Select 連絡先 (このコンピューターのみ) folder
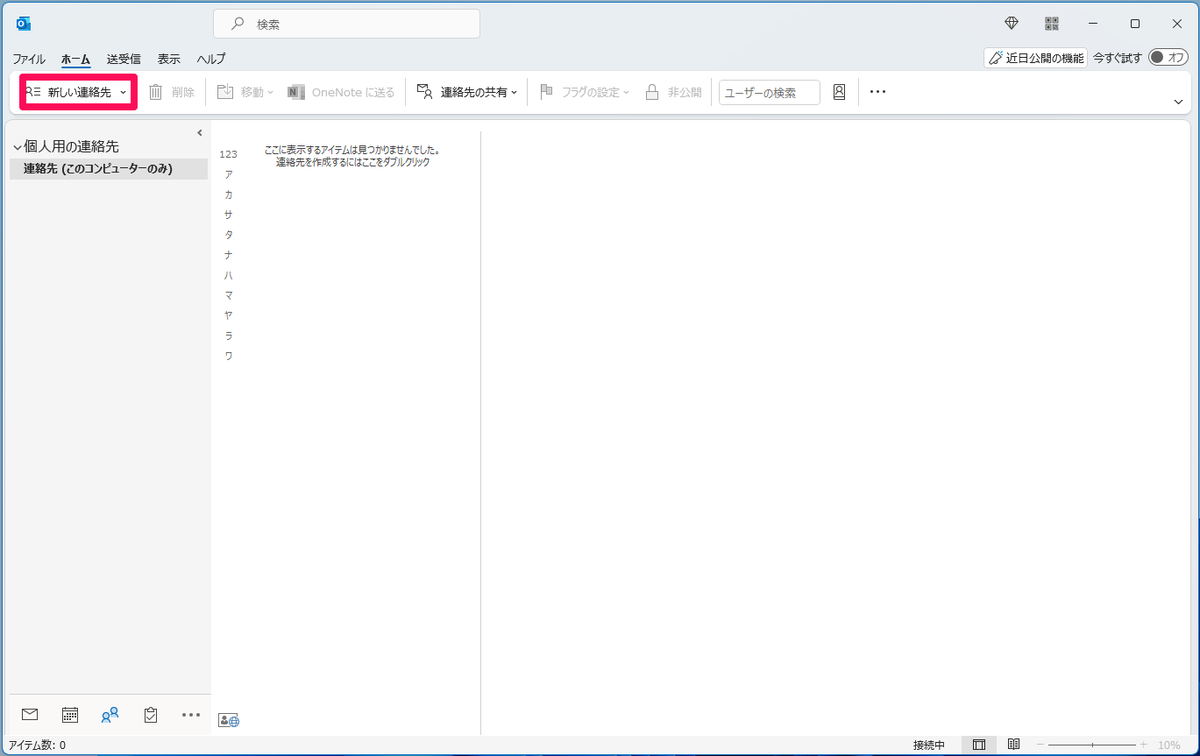The width and height of the screenshot is (1200, 756). 109,169
